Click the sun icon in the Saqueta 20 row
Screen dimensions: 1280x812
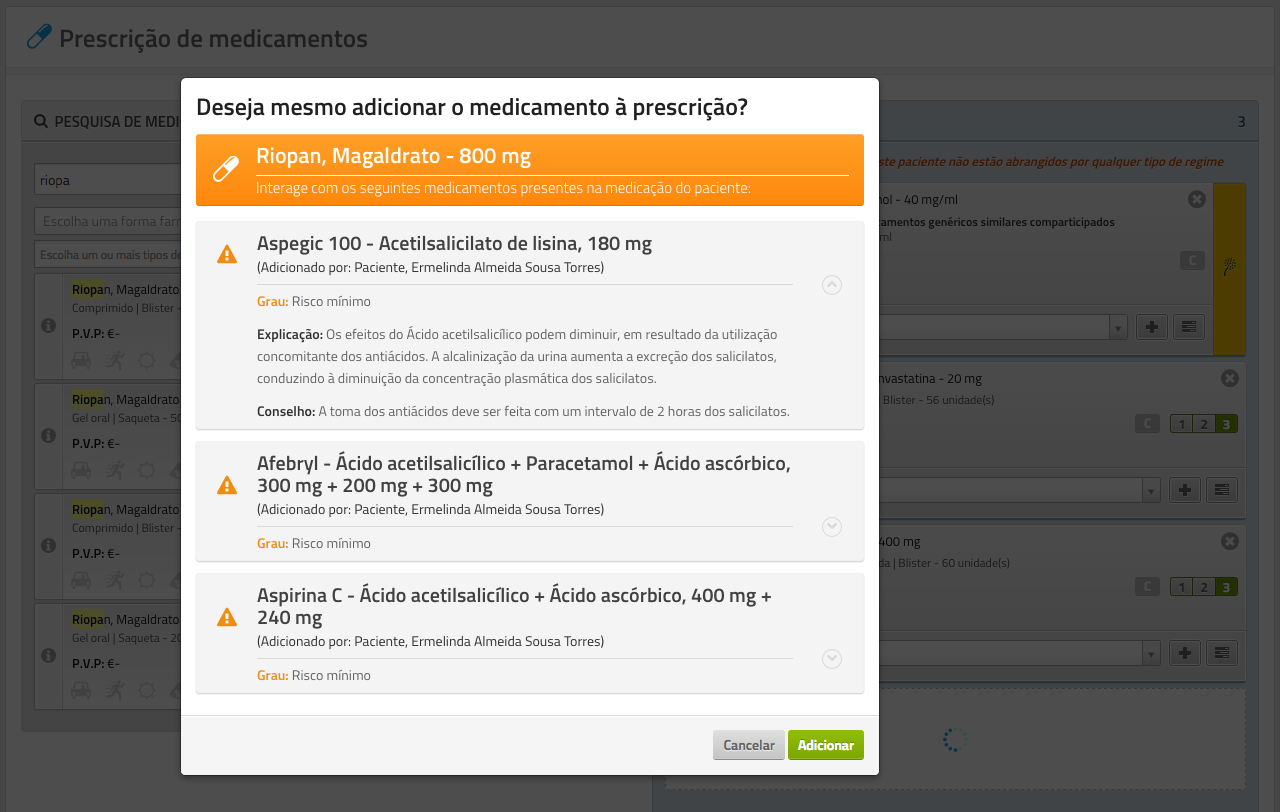pyautogui.click(x=147, y=689)
